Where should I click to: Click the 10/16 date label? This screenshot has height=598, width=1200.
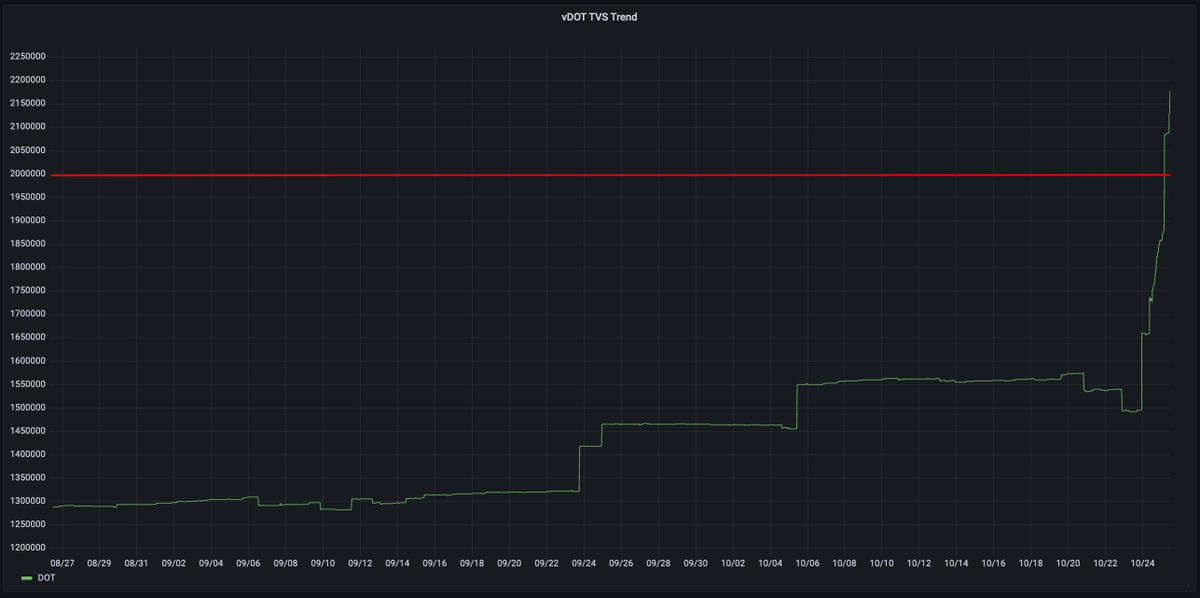994,563
